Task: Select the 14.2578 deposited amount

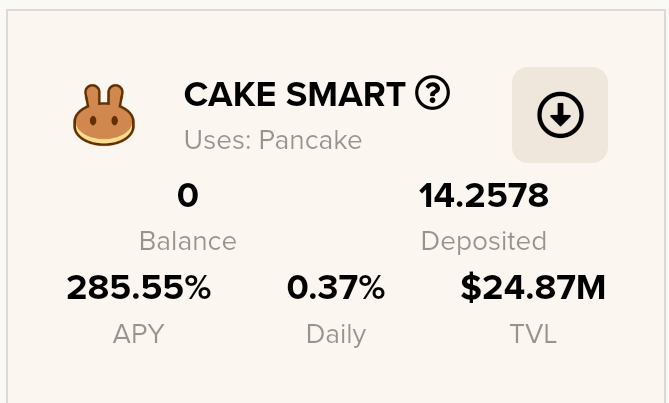Action: pos(484,195)
